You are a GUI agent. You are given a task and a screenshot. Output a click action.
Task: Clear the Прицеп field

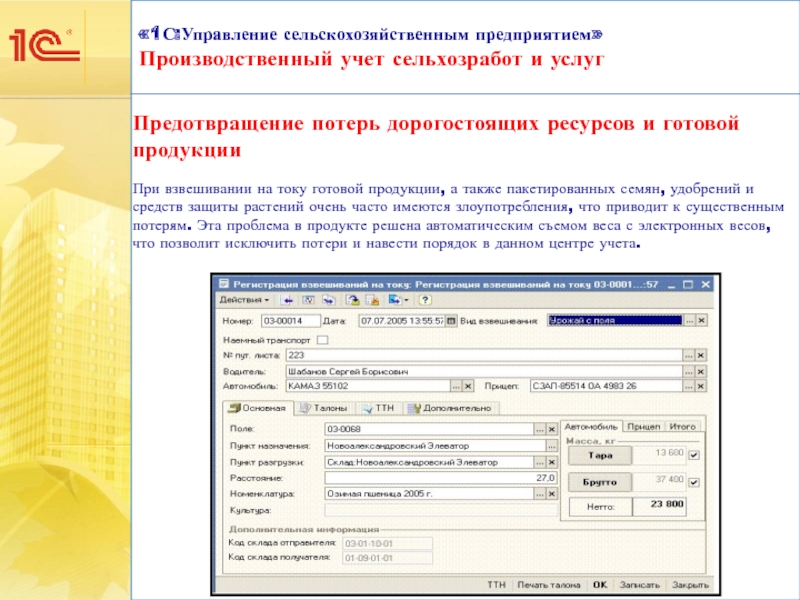coord(701,386)
